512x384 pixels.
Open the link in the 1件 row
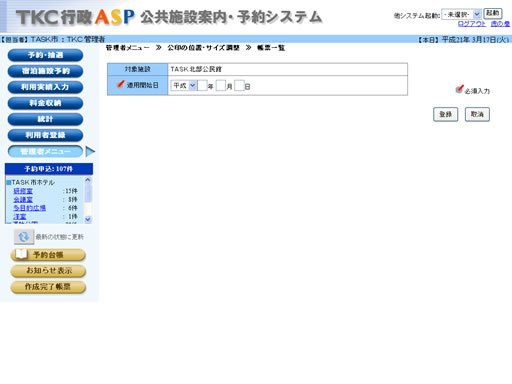20,216
